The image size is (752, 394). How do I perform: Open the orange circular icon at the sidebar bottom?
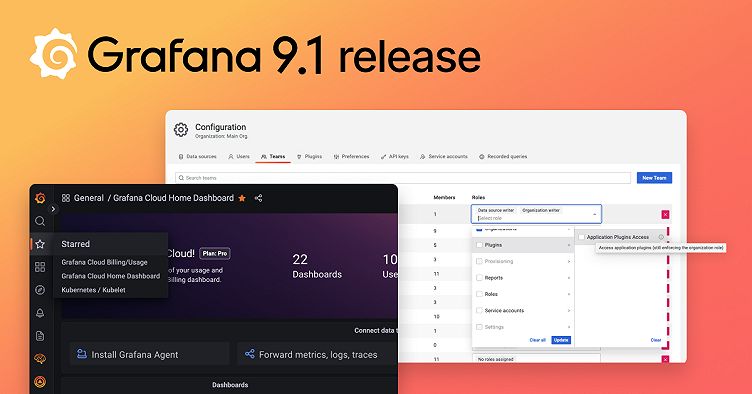(x=40, y=382)
